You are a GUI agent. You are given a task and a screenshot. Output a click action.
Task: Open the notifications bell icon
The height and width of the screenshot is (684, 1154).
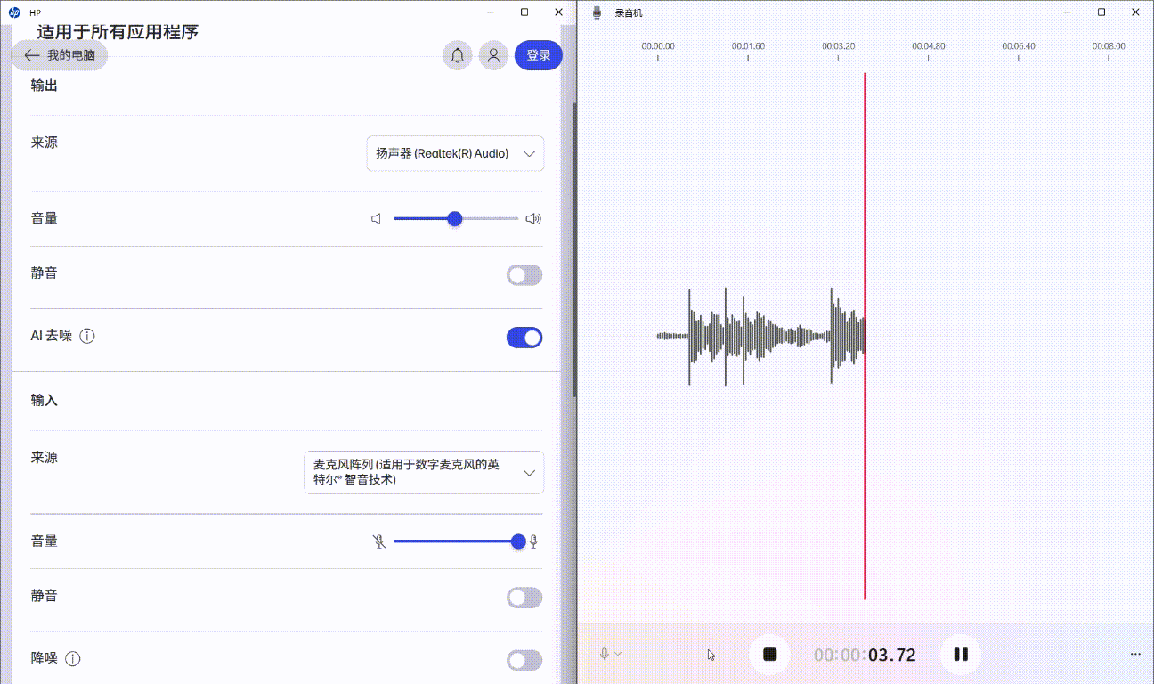(x=457, y=56)
